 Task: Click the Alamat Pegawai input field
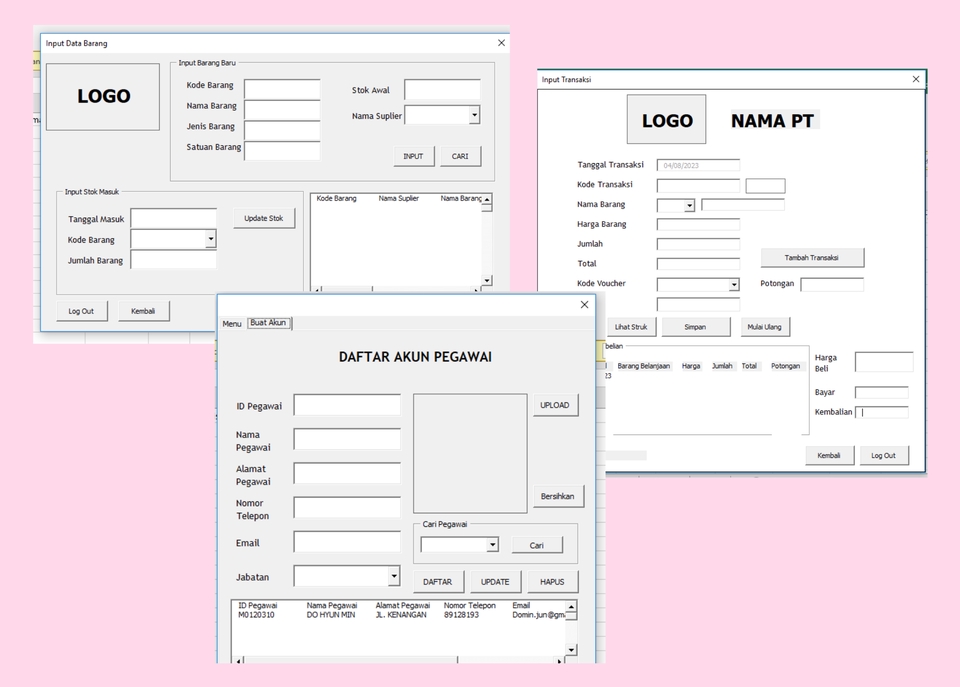347,473
